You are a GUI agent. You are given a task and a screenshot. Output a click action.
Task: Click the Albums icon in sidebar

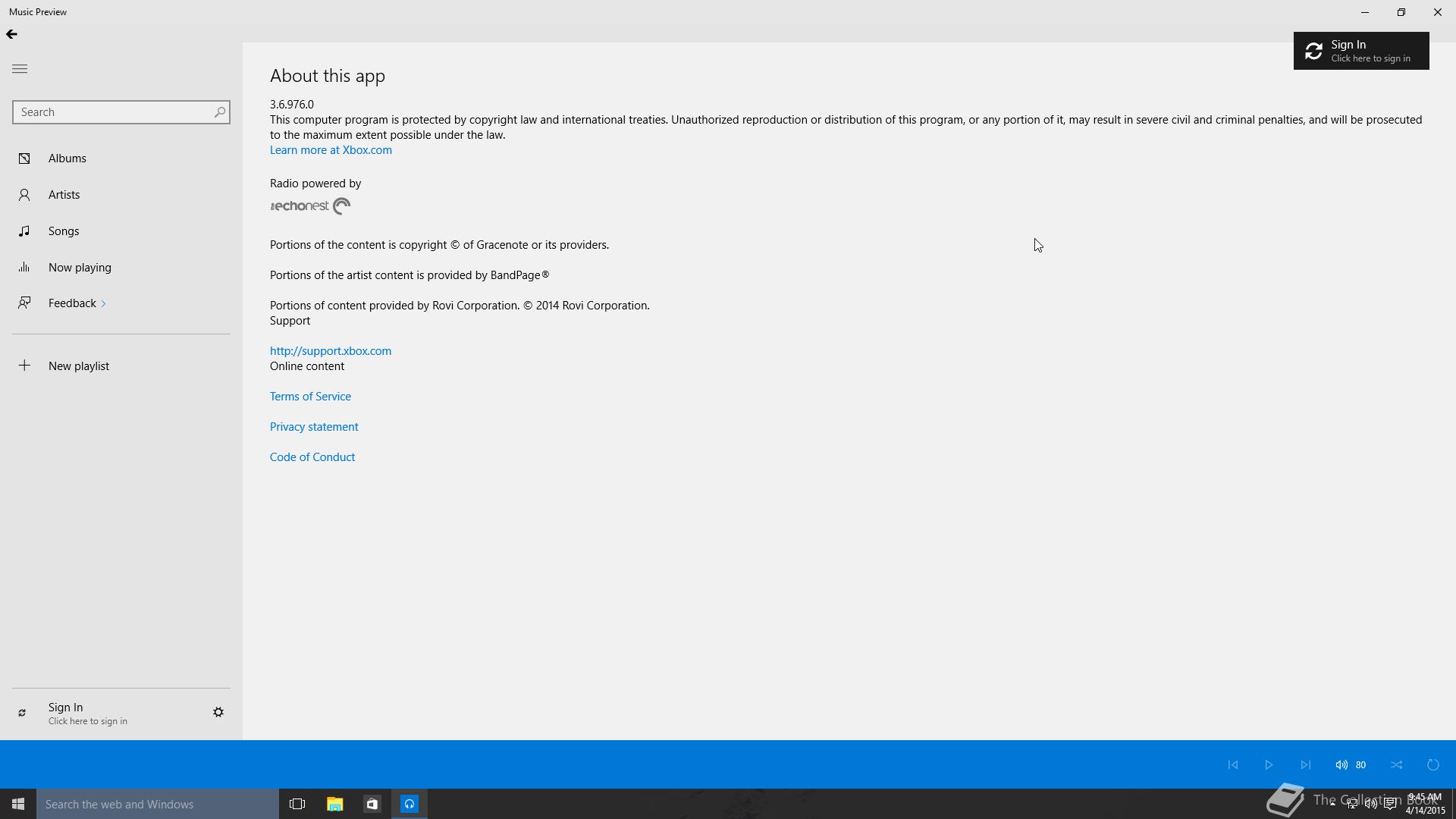click(x=24, y=158)
